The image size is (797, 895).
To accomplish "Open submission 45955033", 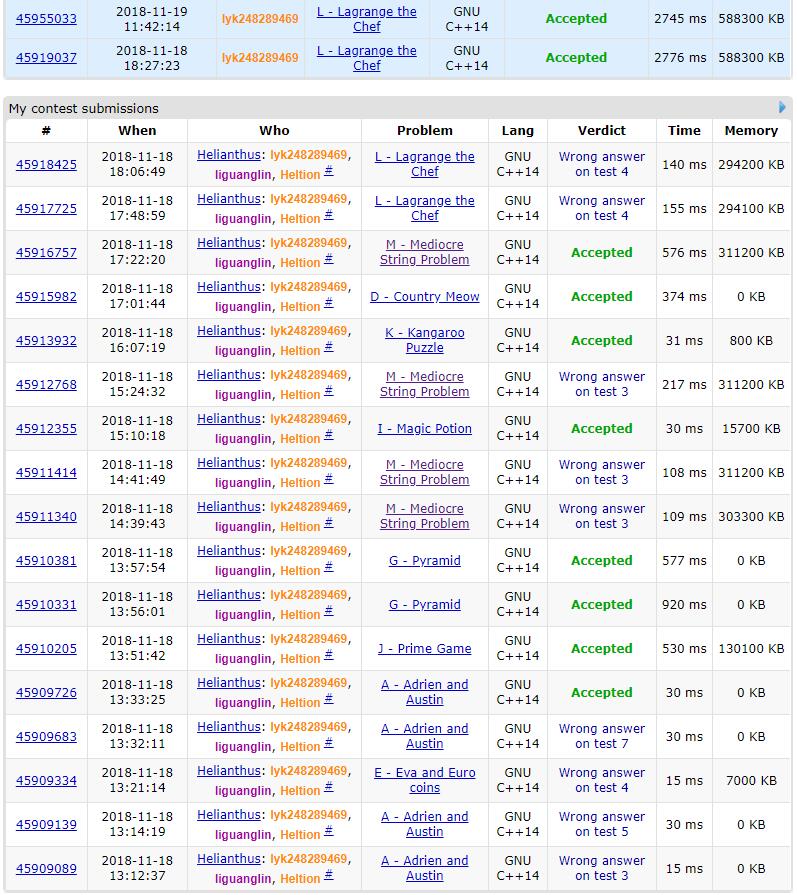I will [x=46, y=19].
